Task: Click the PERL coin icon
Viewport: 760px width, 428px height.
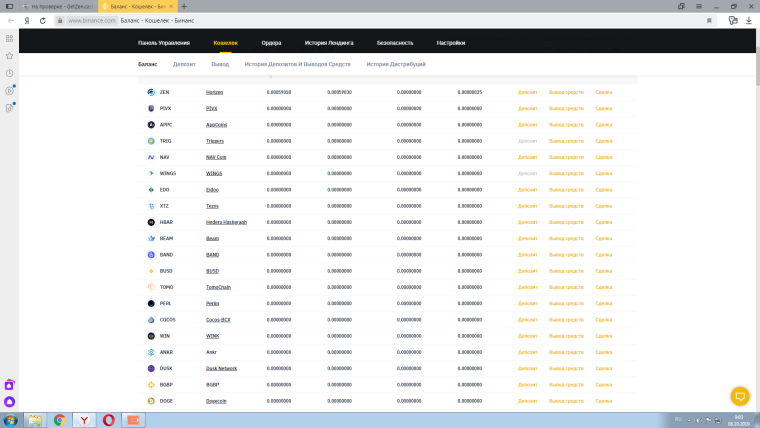Action: click(x=151, y=303)
